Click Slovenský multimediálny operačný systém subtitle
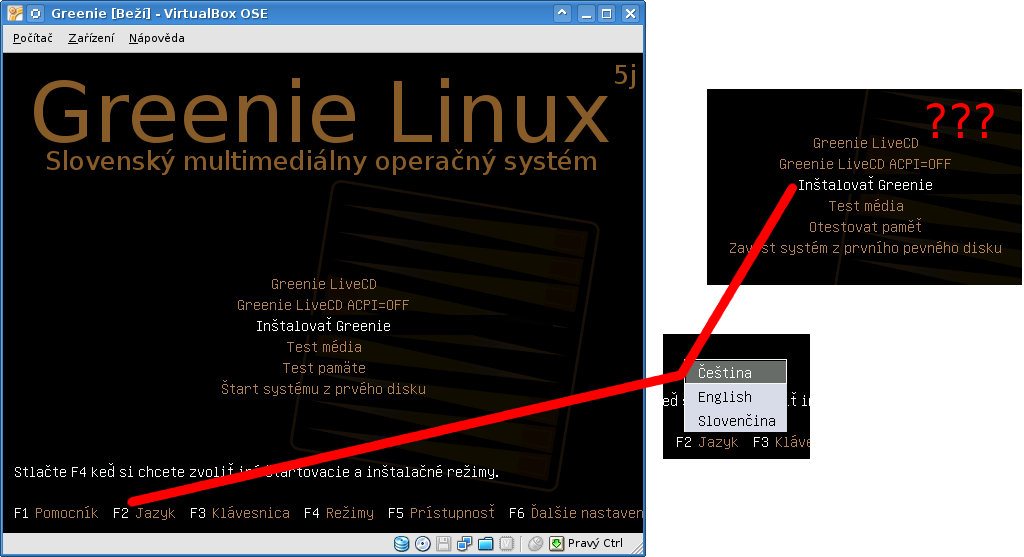This screenshot has height=557, width=1024. [x=321, y=161]
